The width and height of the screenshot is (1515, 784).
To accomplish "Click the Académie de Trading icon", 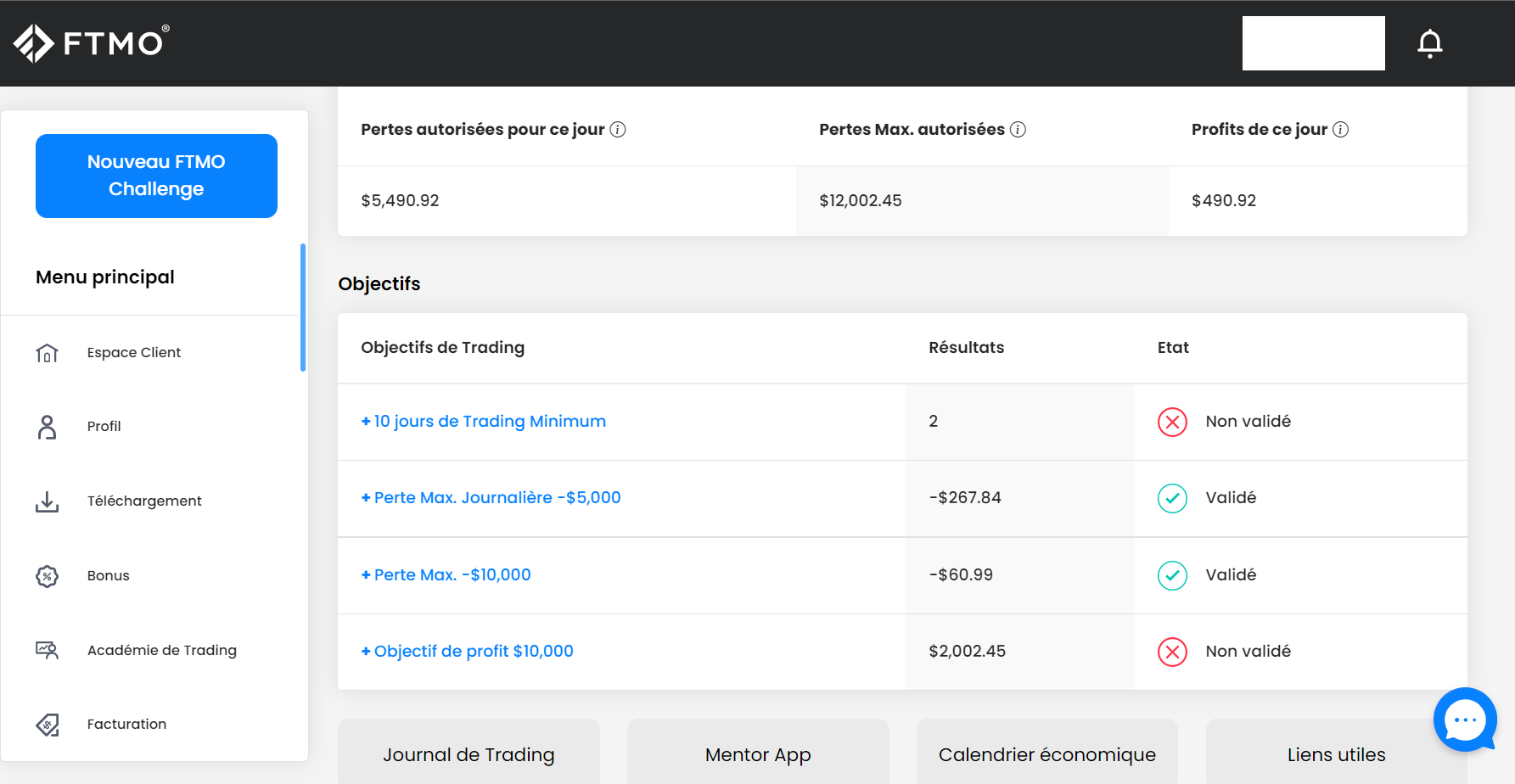I will coord(48,651).
